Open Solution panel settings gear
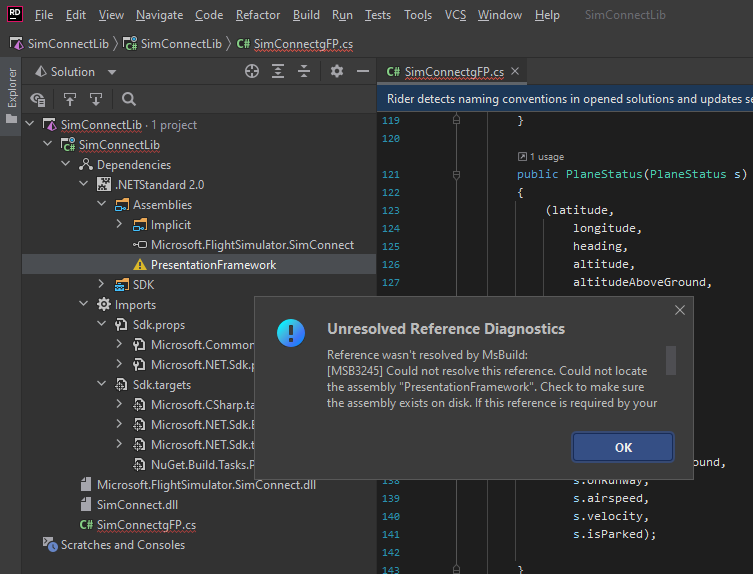 pyautogui.click(x=337, y=72)
